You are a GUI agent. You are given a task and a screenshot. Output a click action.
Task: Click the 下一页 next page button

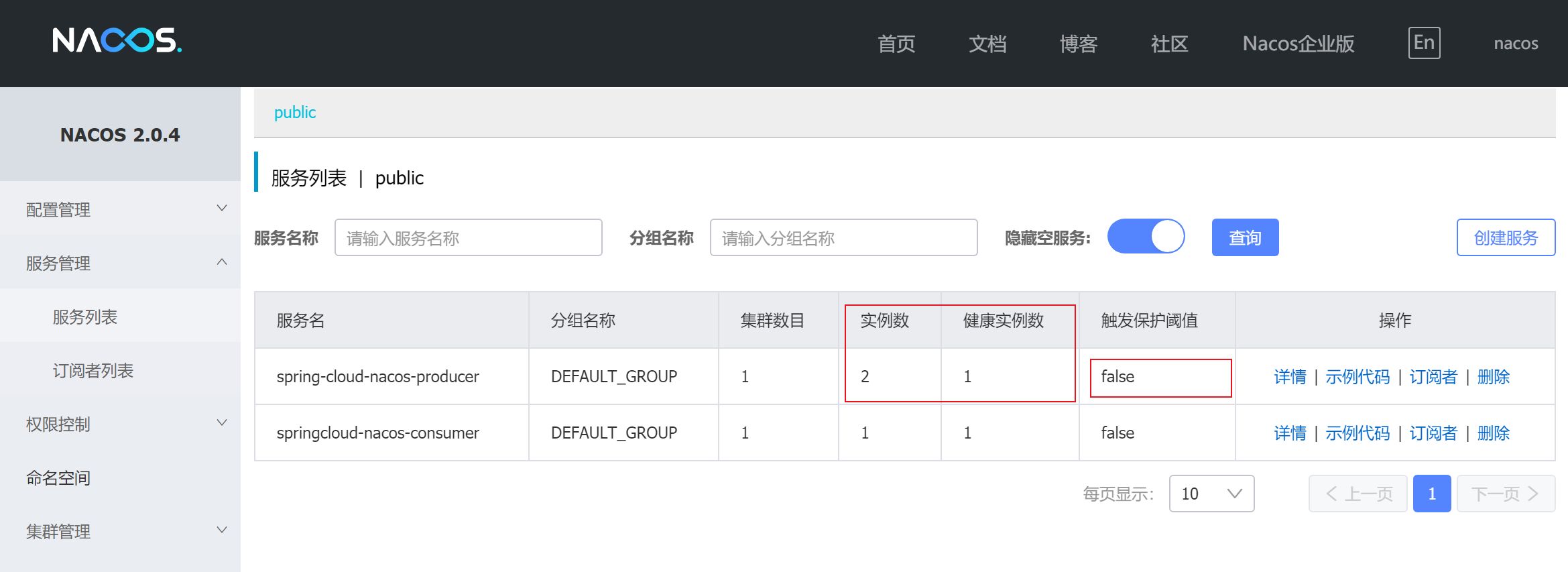[x=1506, y=494]
